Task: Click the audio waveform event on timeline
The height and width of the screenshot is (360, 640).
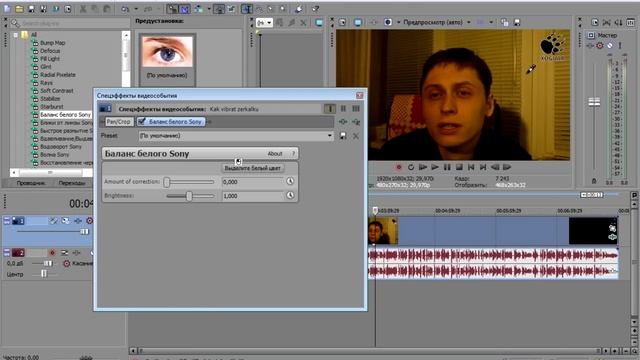Action: (493, 263)
